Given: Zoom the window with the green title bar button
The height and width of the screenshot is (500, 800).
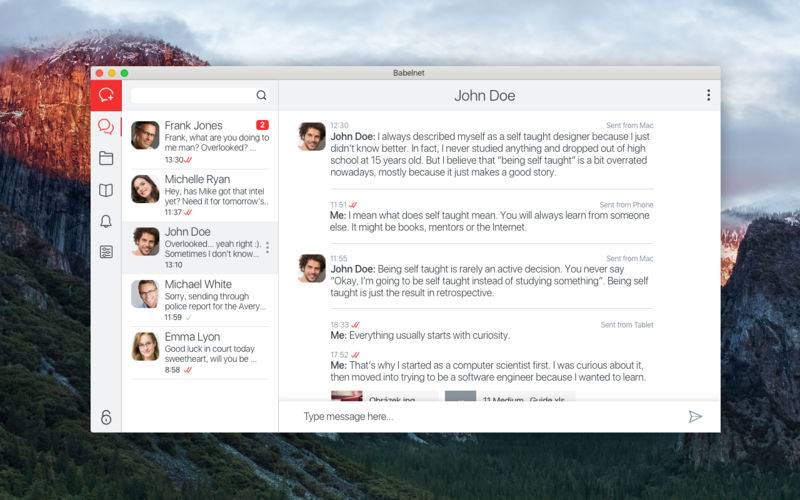Looking at the screenshot, I should click(124, 73).
